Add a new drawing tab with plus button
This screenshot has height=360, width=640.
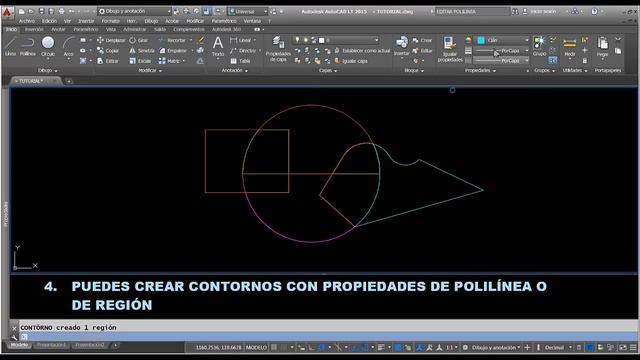(x=69, y=81)
